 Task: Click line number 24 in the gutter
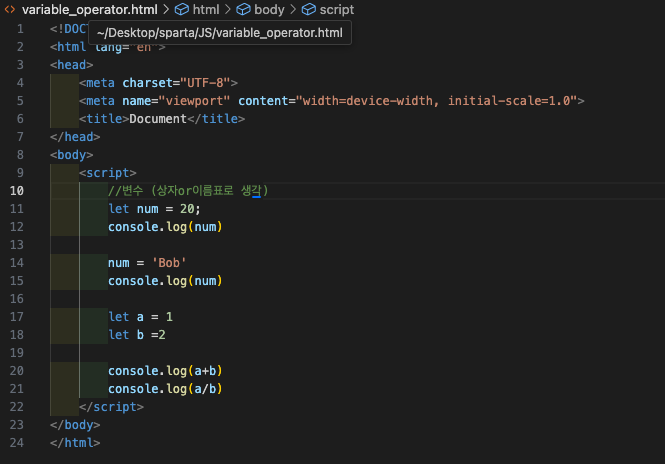tap(17, 443)
